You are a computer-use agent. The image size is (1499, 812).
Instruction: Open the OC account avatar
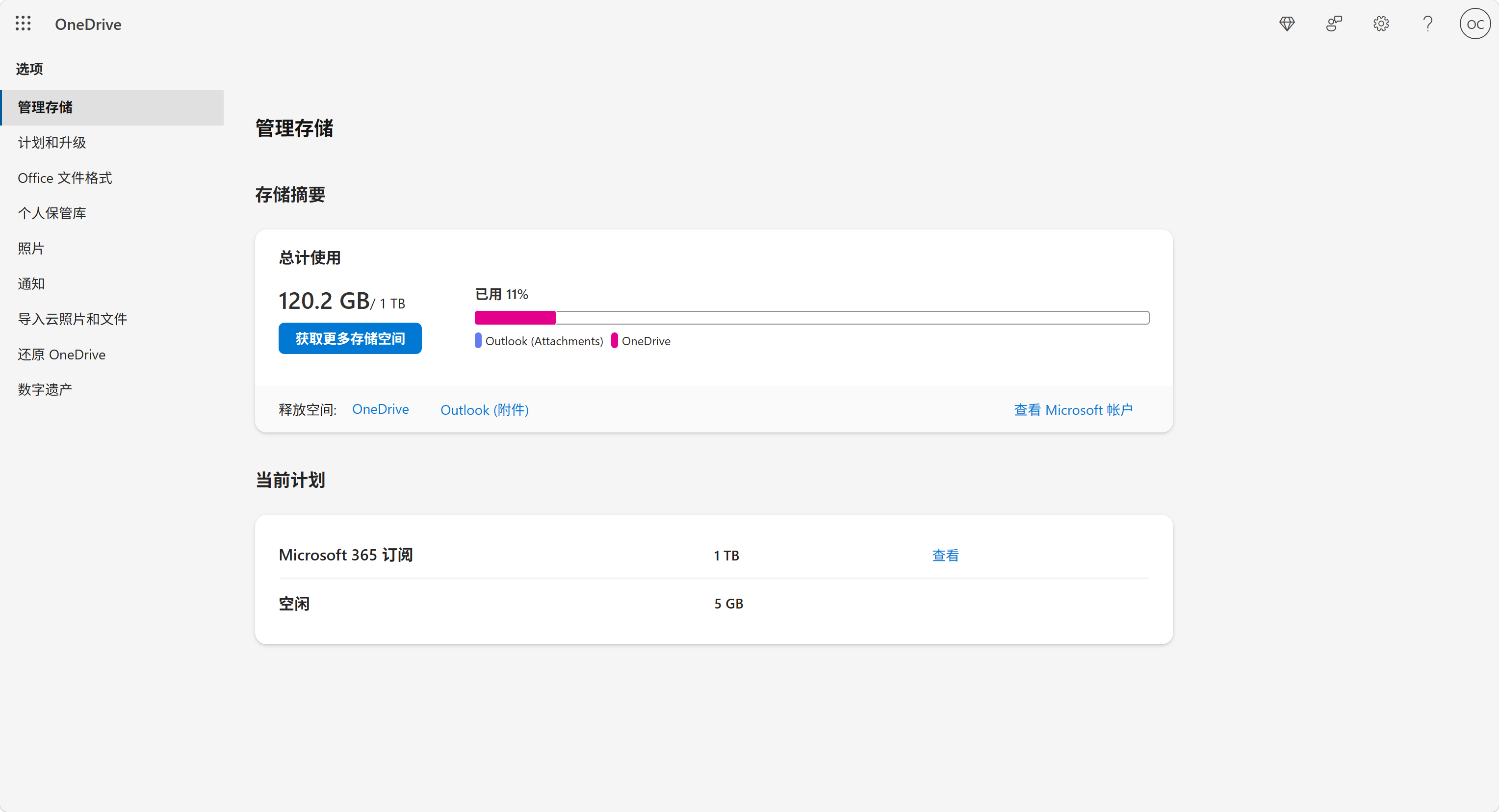tap(1474, 24)
